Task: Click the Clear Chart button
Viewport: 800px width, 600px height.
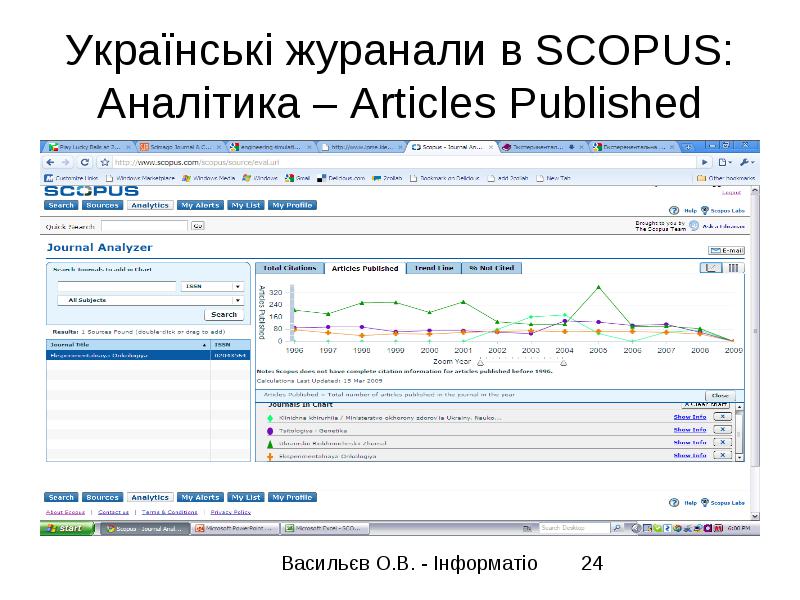Action: point(706,405)
